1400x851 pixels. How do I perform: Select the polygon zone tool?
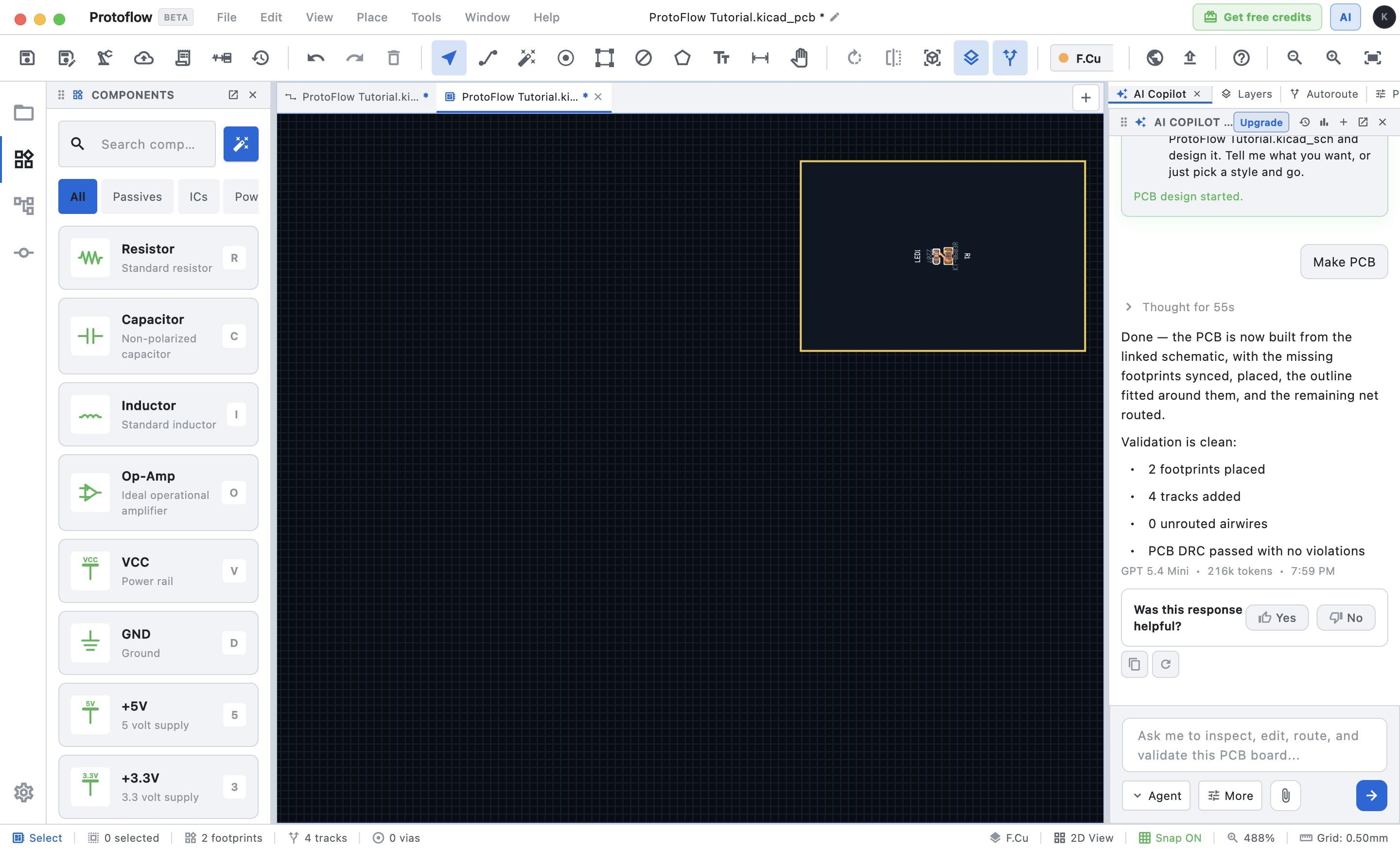pos(682,57)
